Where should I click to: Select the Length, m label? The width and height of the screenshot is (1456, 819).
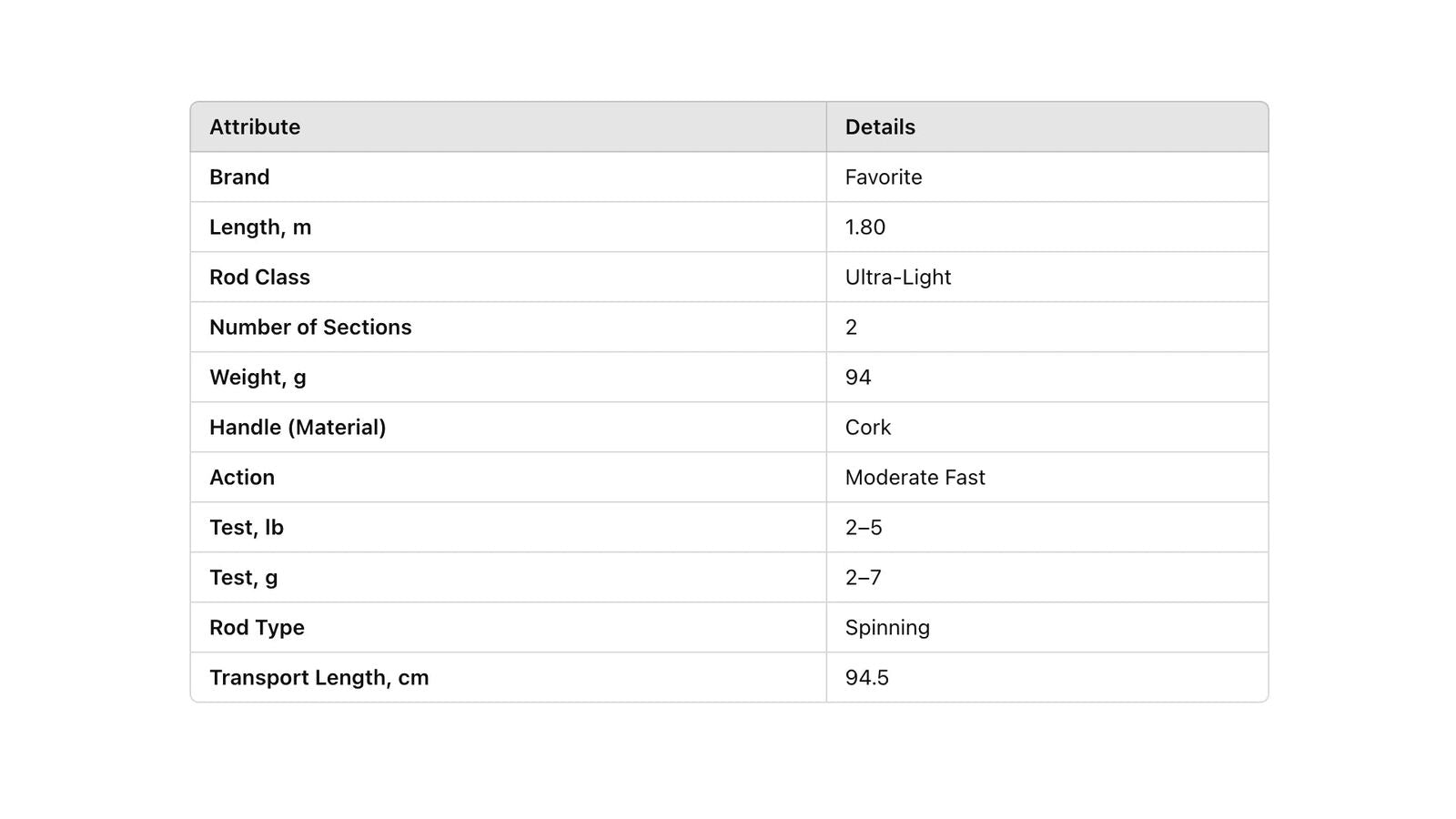(x=260, y=227)
